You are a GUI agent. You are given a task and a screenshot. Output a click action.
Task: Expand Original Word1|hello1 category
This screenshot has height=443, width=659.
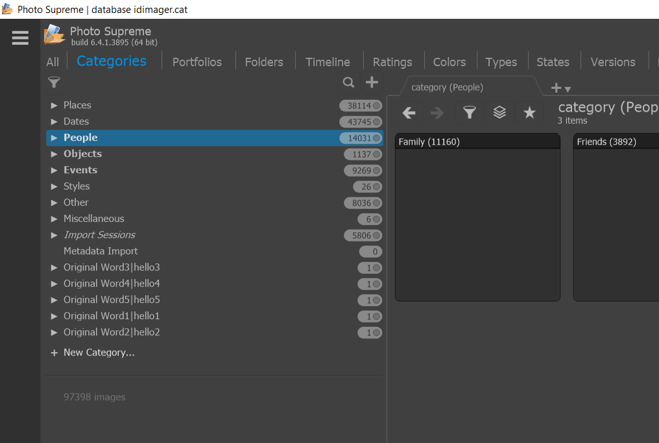coord(54,316)
